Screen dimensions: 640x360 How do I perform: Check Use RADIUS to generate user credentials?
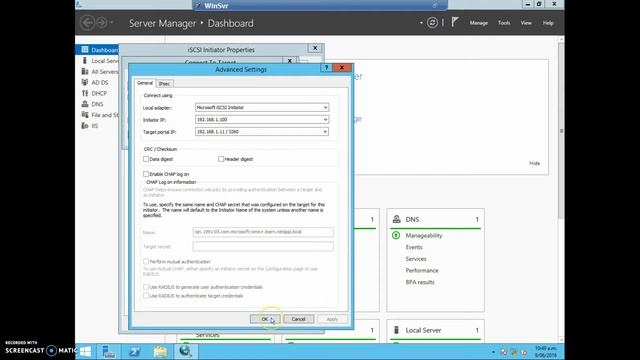point(146,287)
